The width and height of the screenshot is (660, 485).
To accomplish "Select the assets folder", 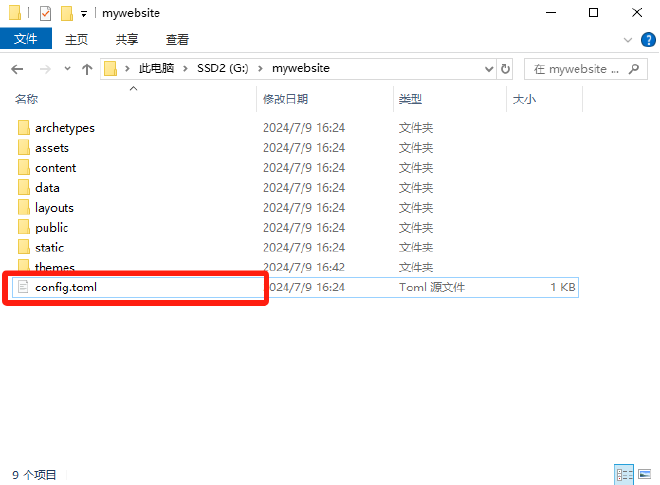I will point(52,148).
